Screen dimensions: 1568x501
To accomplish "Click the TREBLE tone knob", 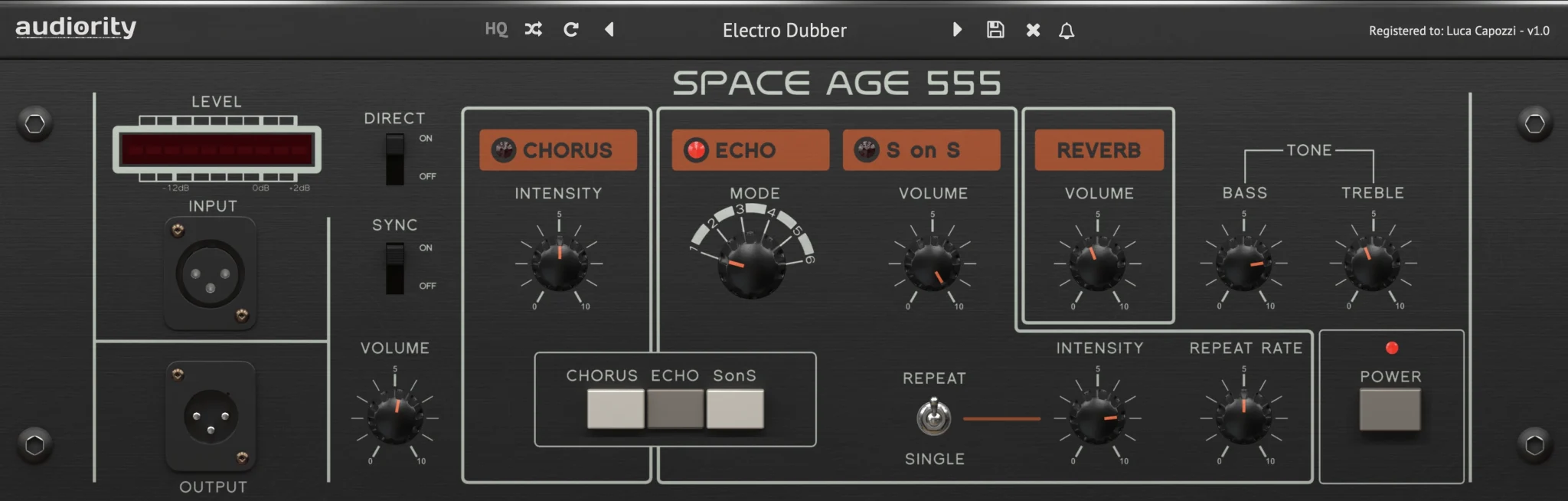I will 1373,264.
